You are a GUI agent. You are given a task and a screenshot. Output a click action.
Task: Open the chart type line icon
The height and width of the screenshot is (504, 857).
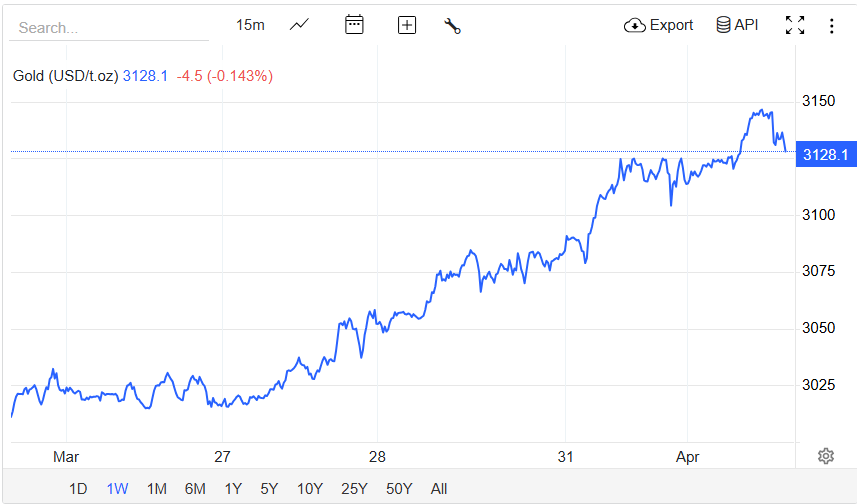pyautogui.click(x=299, y=25)
